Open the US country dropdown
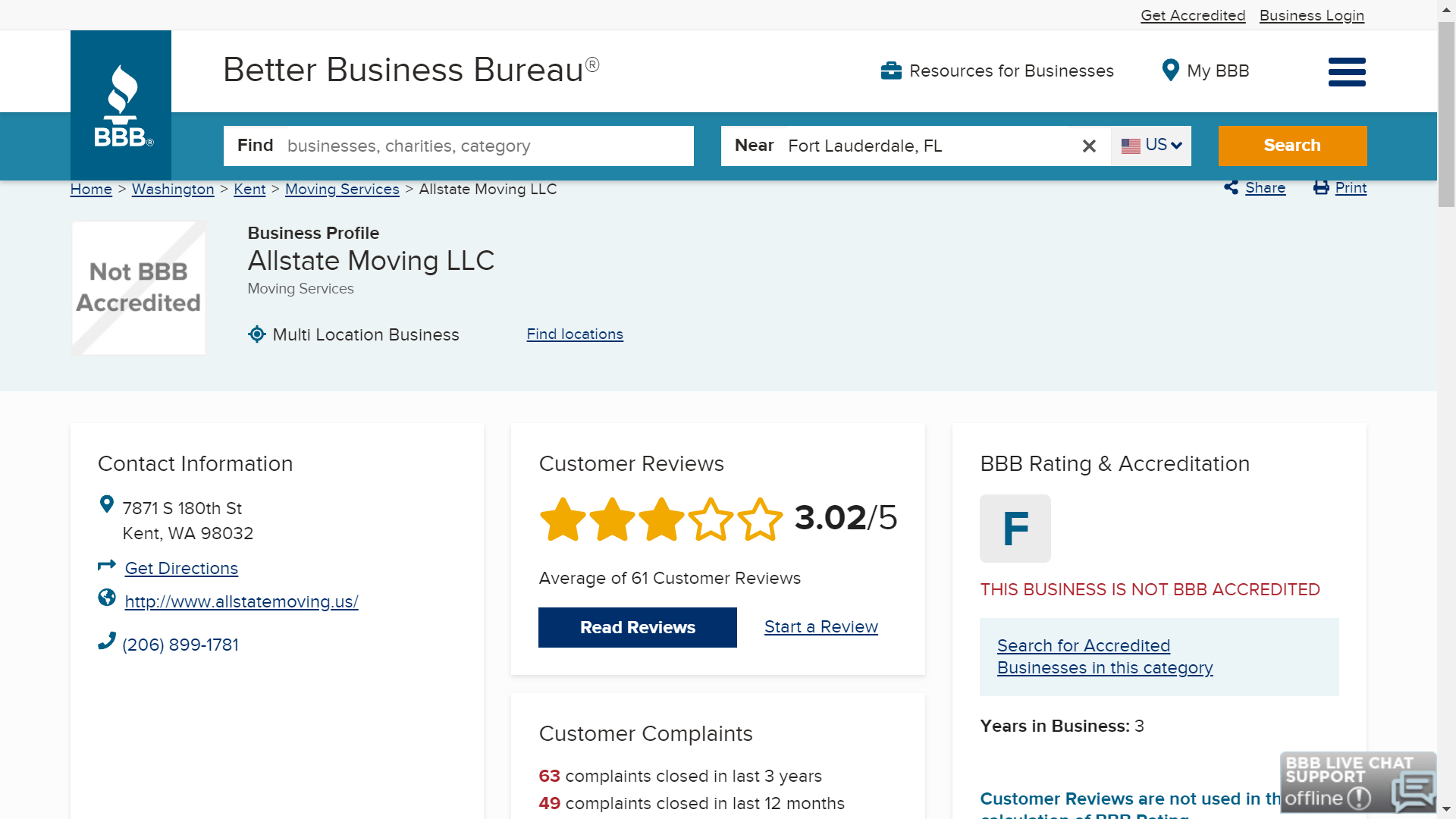This screenshot has height=819, width=1456. tap(1151, 146)
